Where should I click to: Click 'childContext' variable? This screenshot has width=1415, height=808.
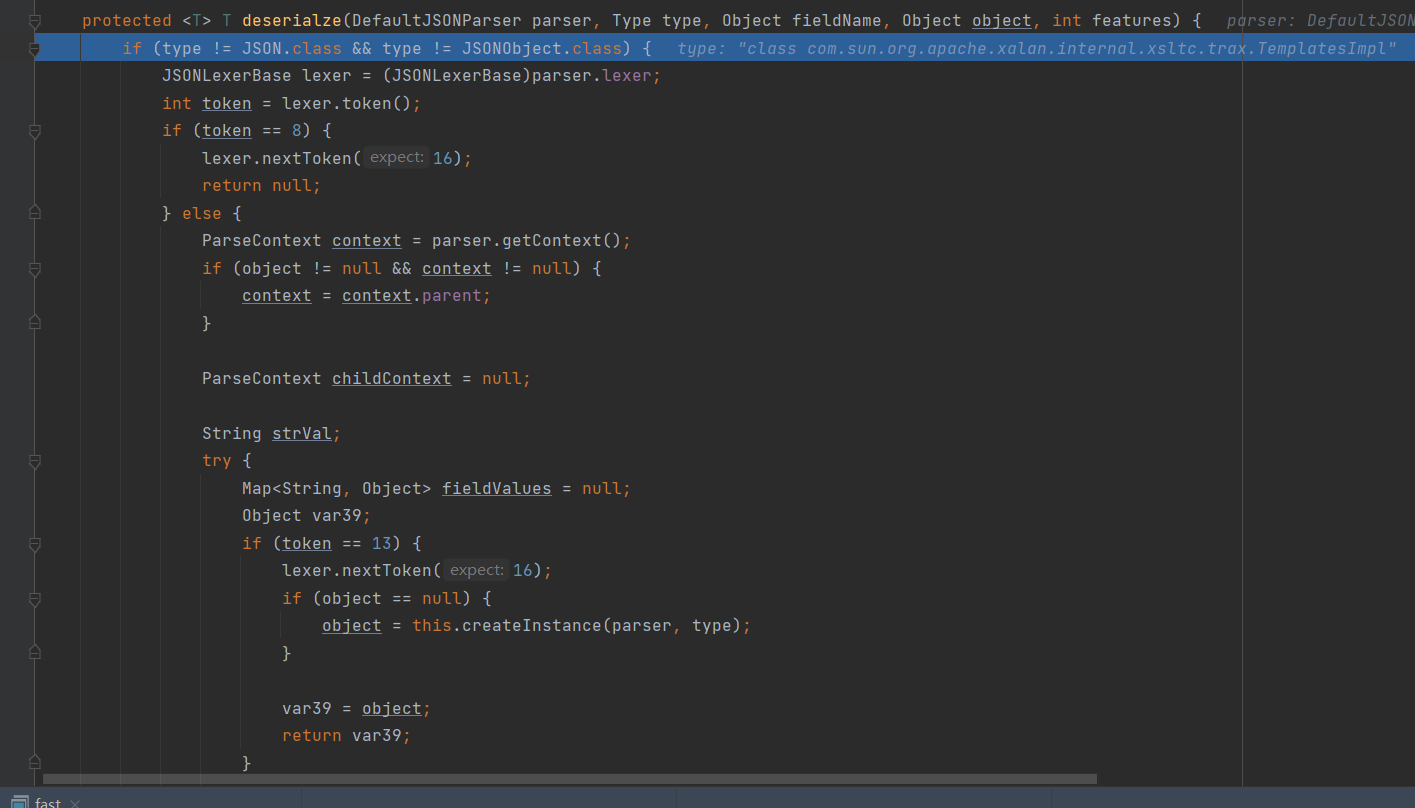[392, 378]
